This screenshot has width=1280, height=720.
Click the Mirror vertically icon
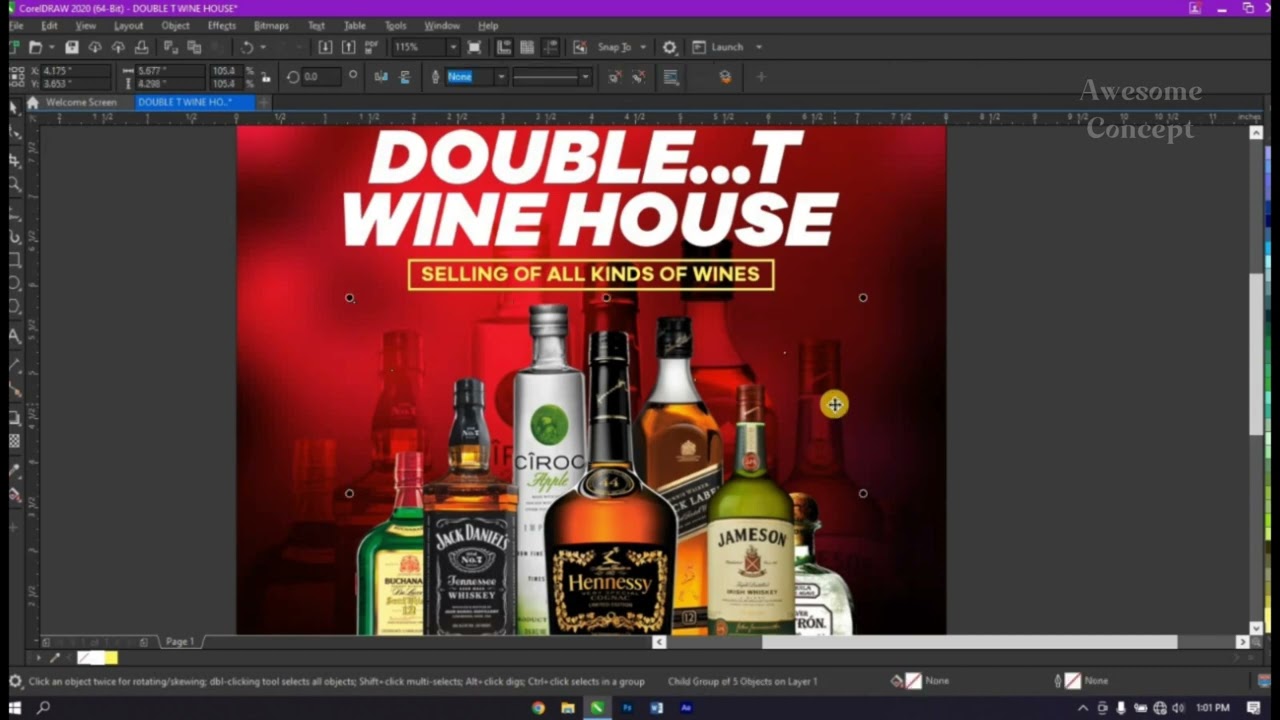click(405, 77)
